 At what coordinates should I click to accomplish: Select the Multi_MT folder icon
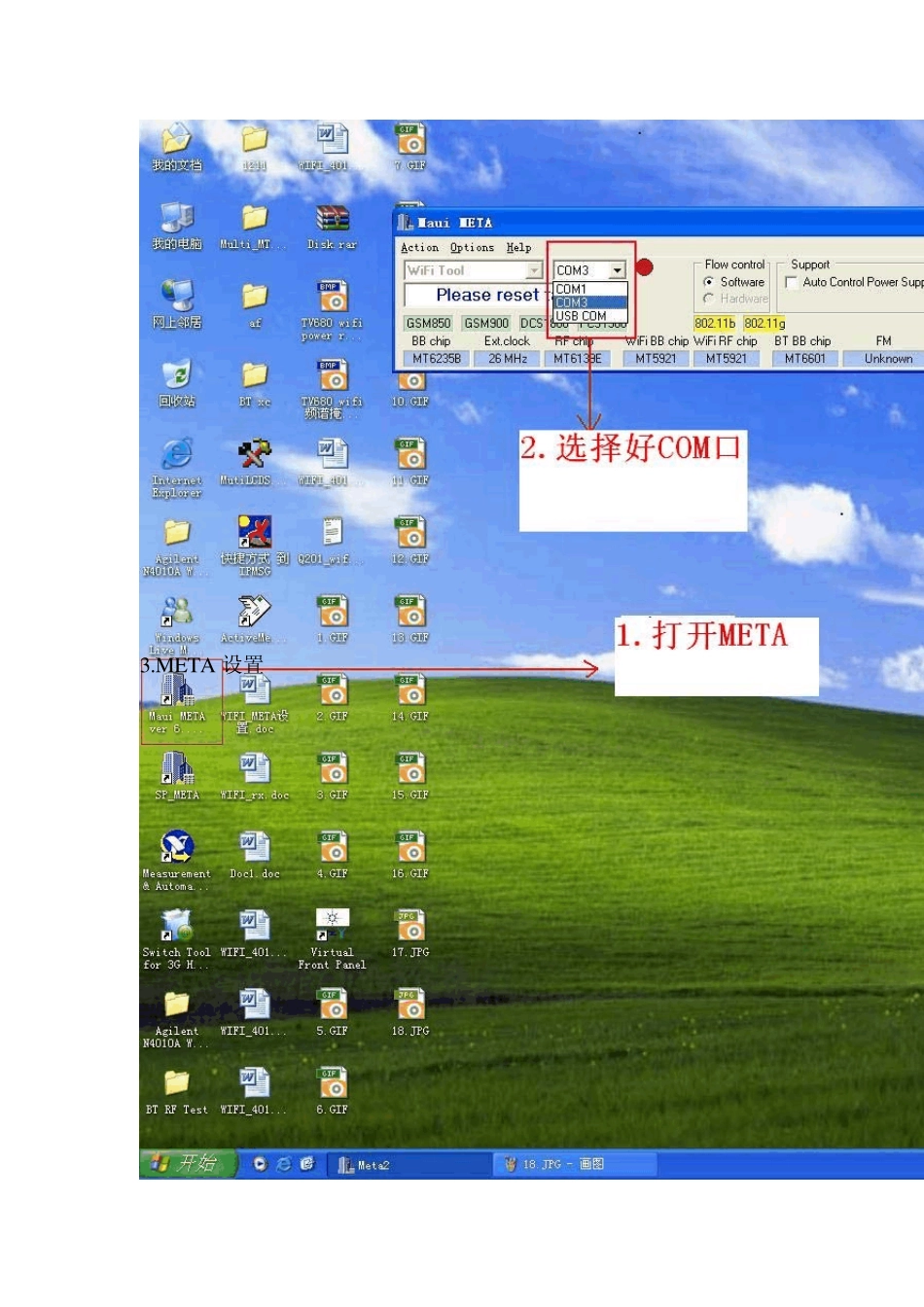(x=255, y=227)
